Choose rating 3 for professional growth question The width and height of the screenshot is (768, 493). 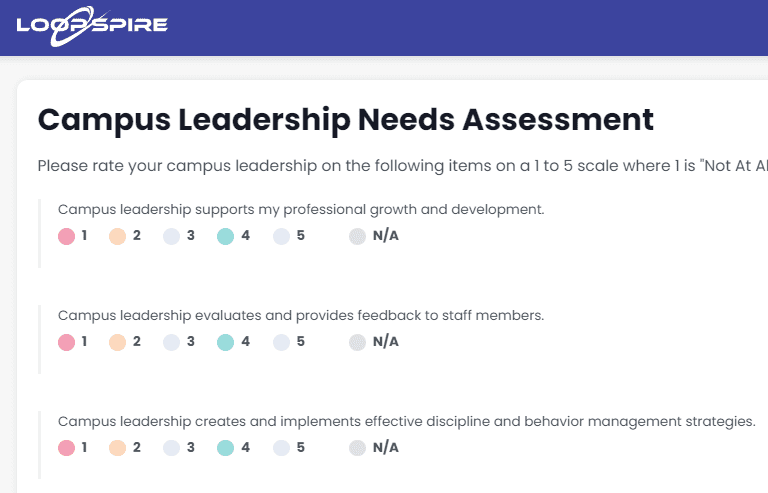tap(171, 236)
